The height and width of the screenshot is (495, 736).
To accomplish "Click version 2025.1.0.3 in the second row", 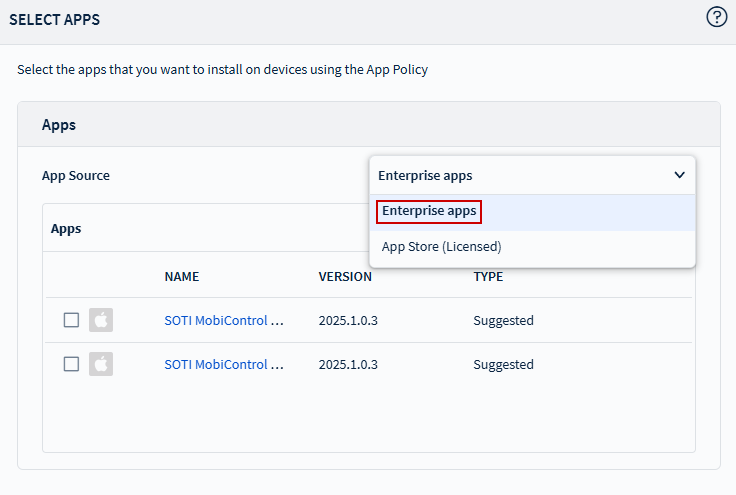I will [349, 365].
